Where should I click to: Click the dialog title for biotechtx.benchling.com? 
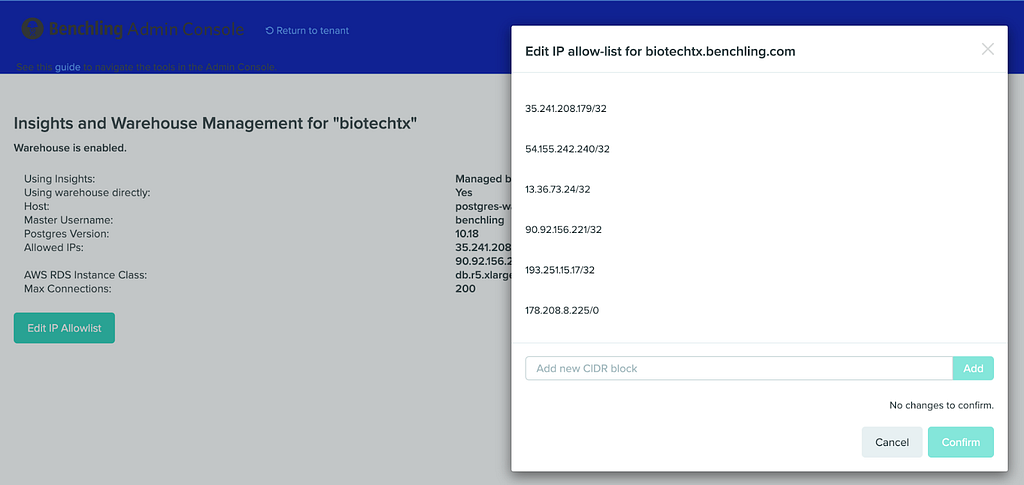[x=660, y=52]
